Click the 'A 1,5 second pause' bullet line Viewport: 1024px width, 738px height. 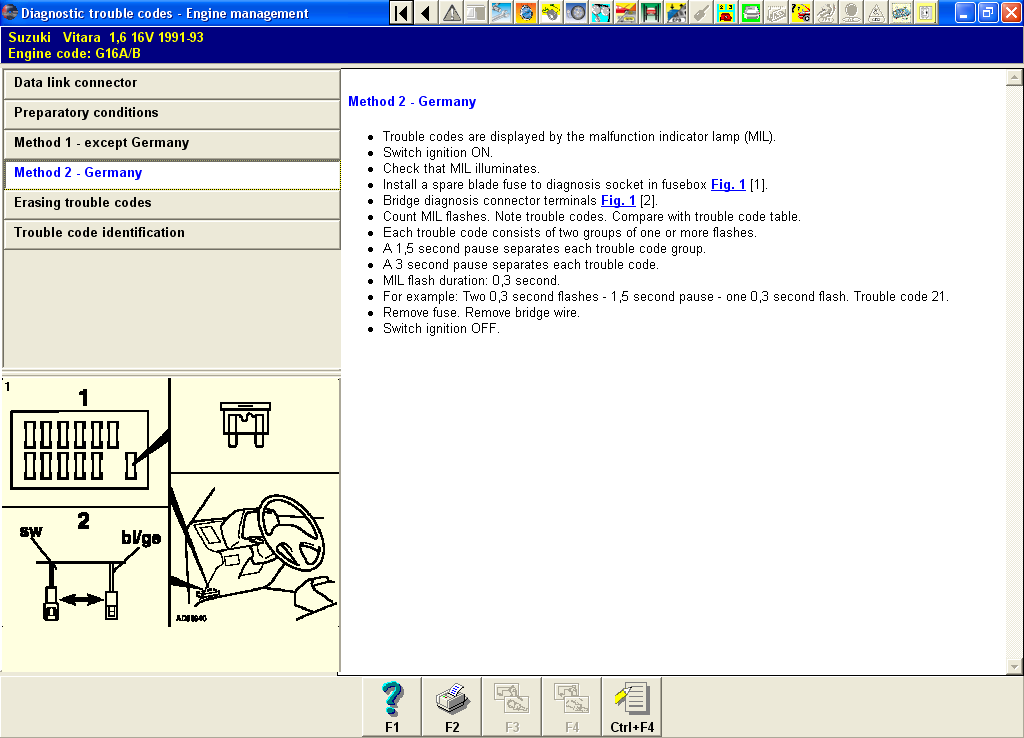click(544, 249)
